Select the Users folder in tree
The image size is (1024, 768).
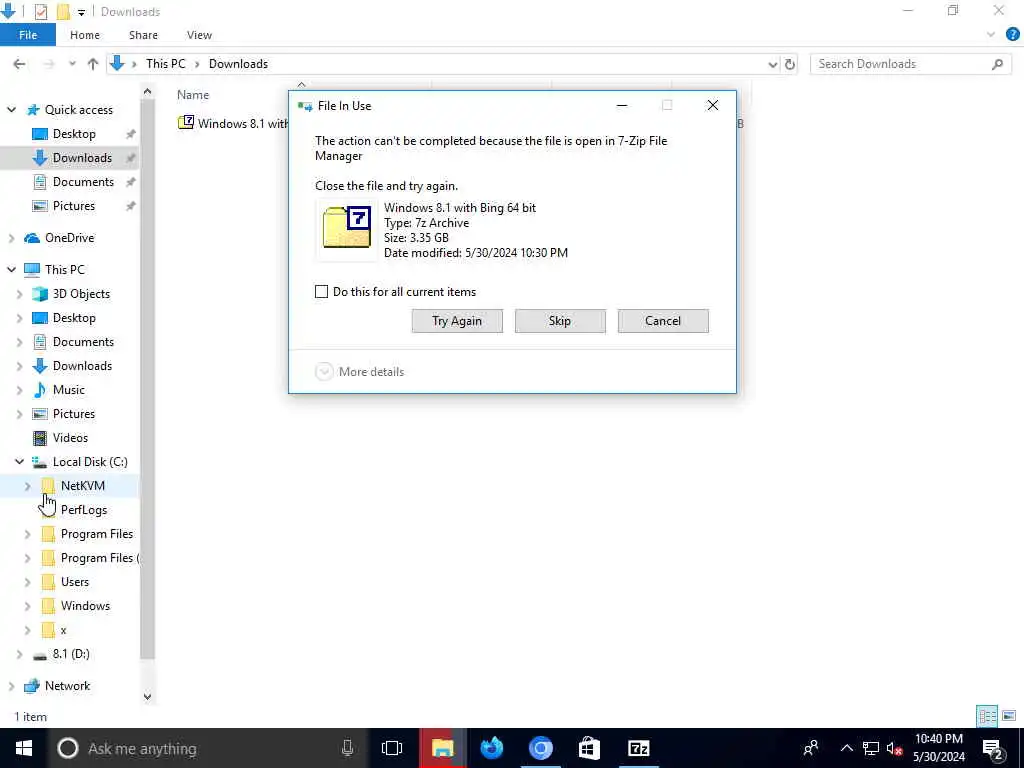click(74, 582)
